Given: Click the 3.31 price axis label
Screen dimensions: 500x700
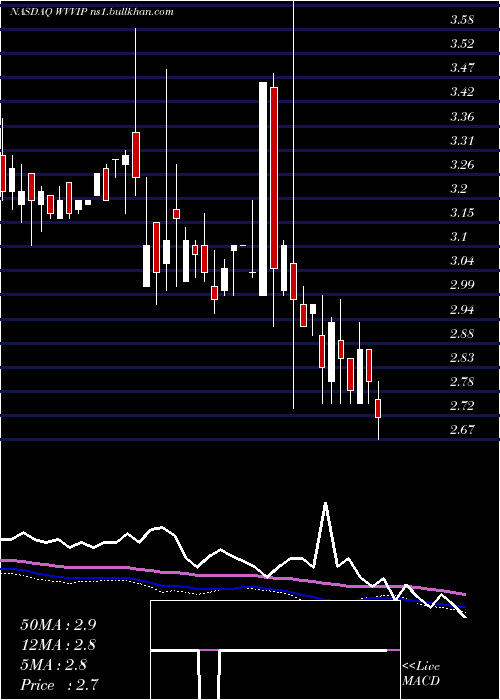Looking at the screenshot, I should [461, 141].
